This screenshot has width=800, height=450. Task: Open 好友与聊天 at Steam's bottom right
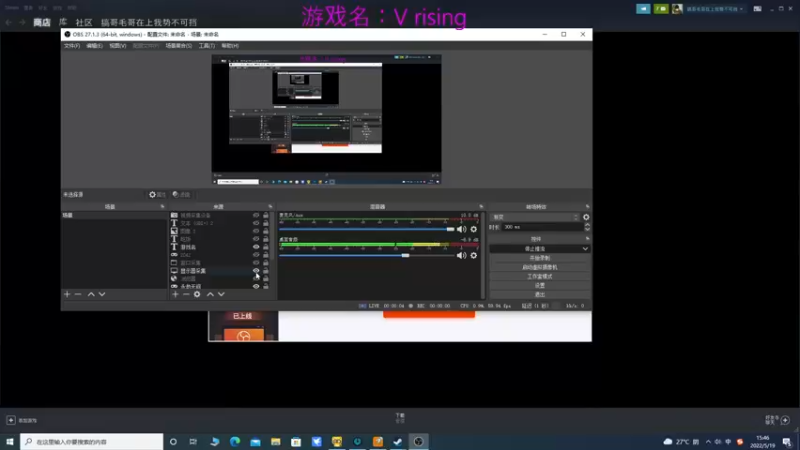[778, 420]
